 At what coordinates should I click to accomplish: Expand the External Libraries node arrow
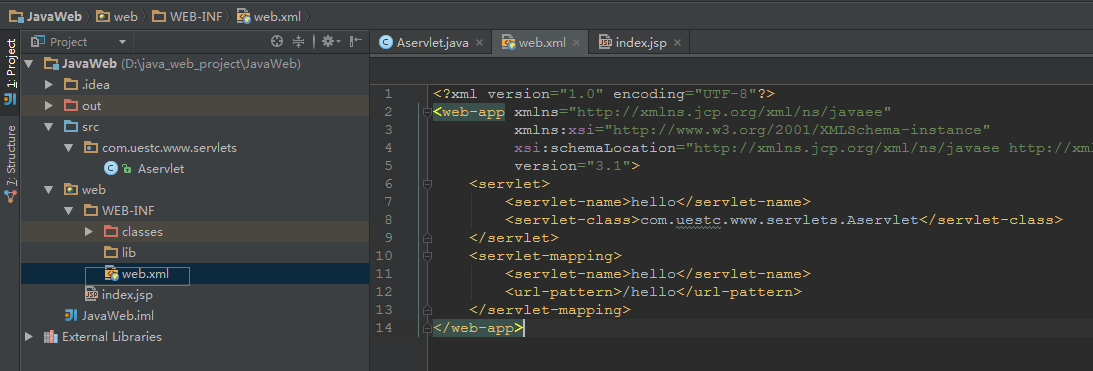29,337
